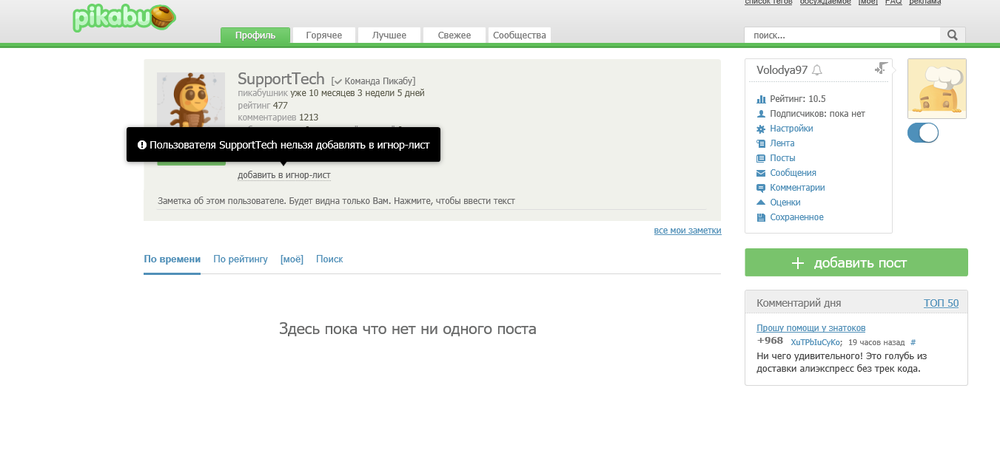1000x456 pixels.
Task: Click the speech bubble icon beside Комментарии
Action: 760,188
